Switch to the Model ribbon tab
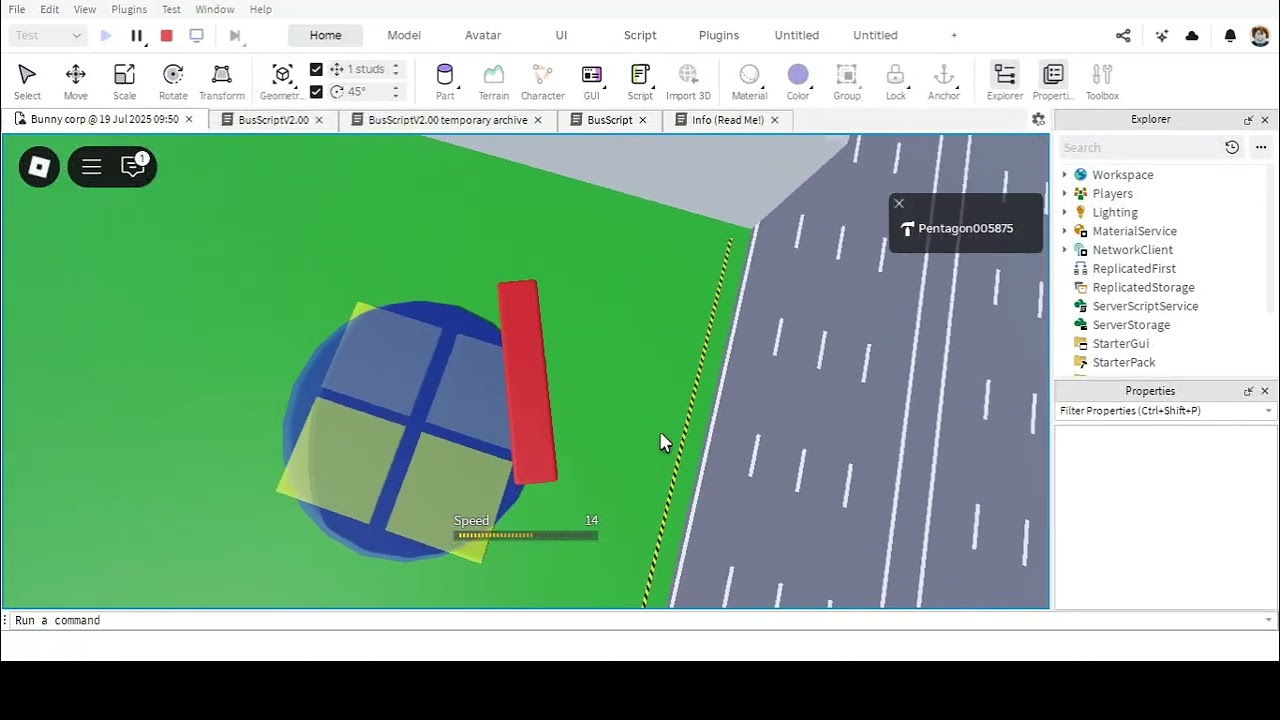1280x720 pixels. pos(404,35)
